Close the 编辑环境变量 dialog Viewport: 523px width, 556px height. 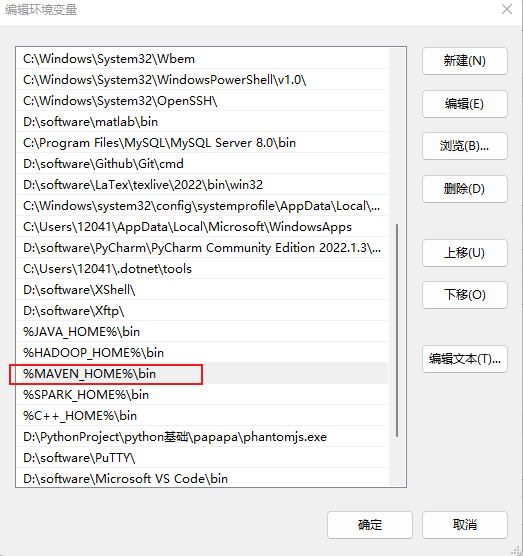click(x=507, y=9)
